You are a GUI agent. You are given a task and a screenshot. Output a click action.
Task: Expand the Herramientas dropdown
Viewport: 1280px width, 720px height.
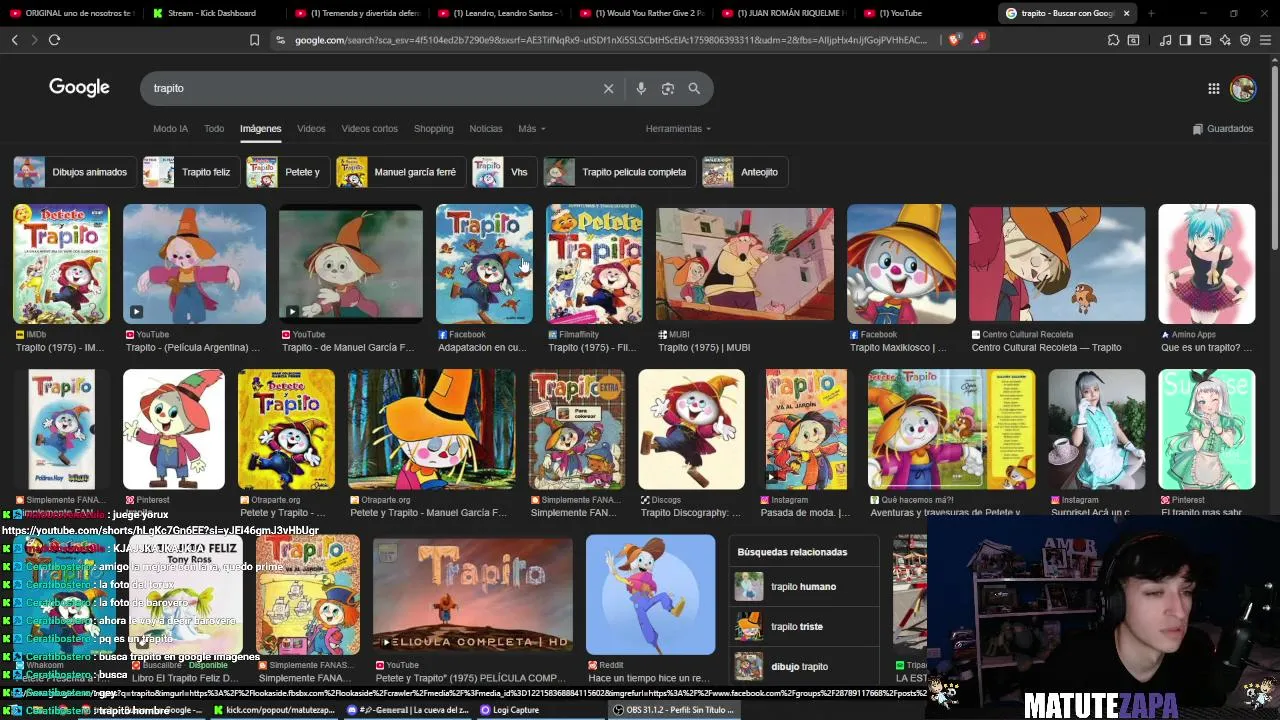678,129
